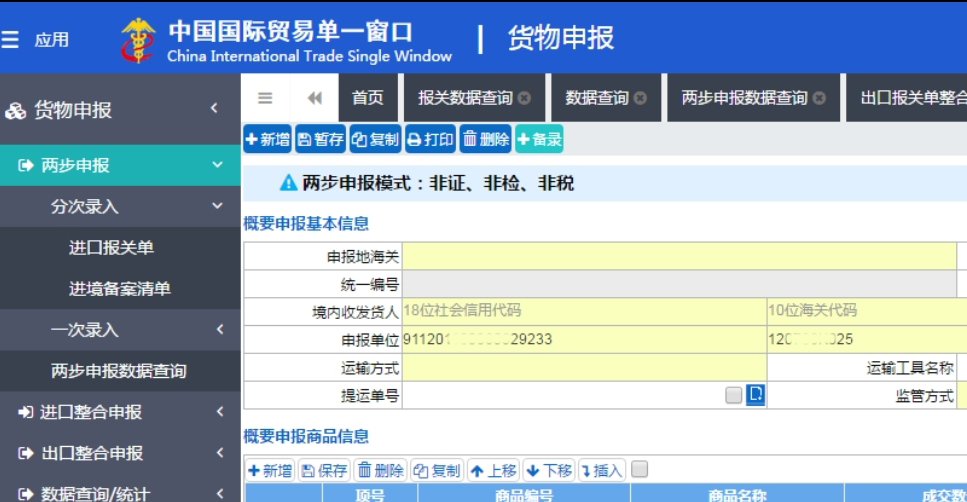
Task: Click the green 备录 button
Action: click(x=539, y=140)
